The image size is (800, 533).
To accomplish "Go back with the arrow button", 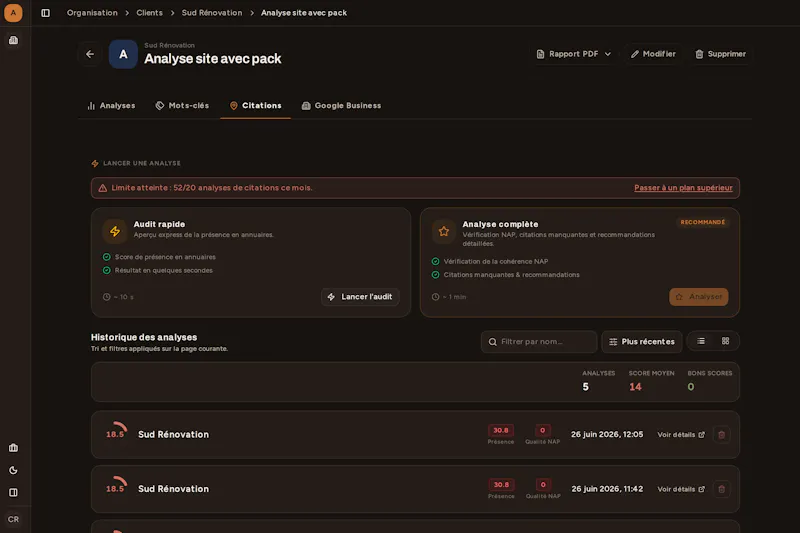I will coord(90,54).
